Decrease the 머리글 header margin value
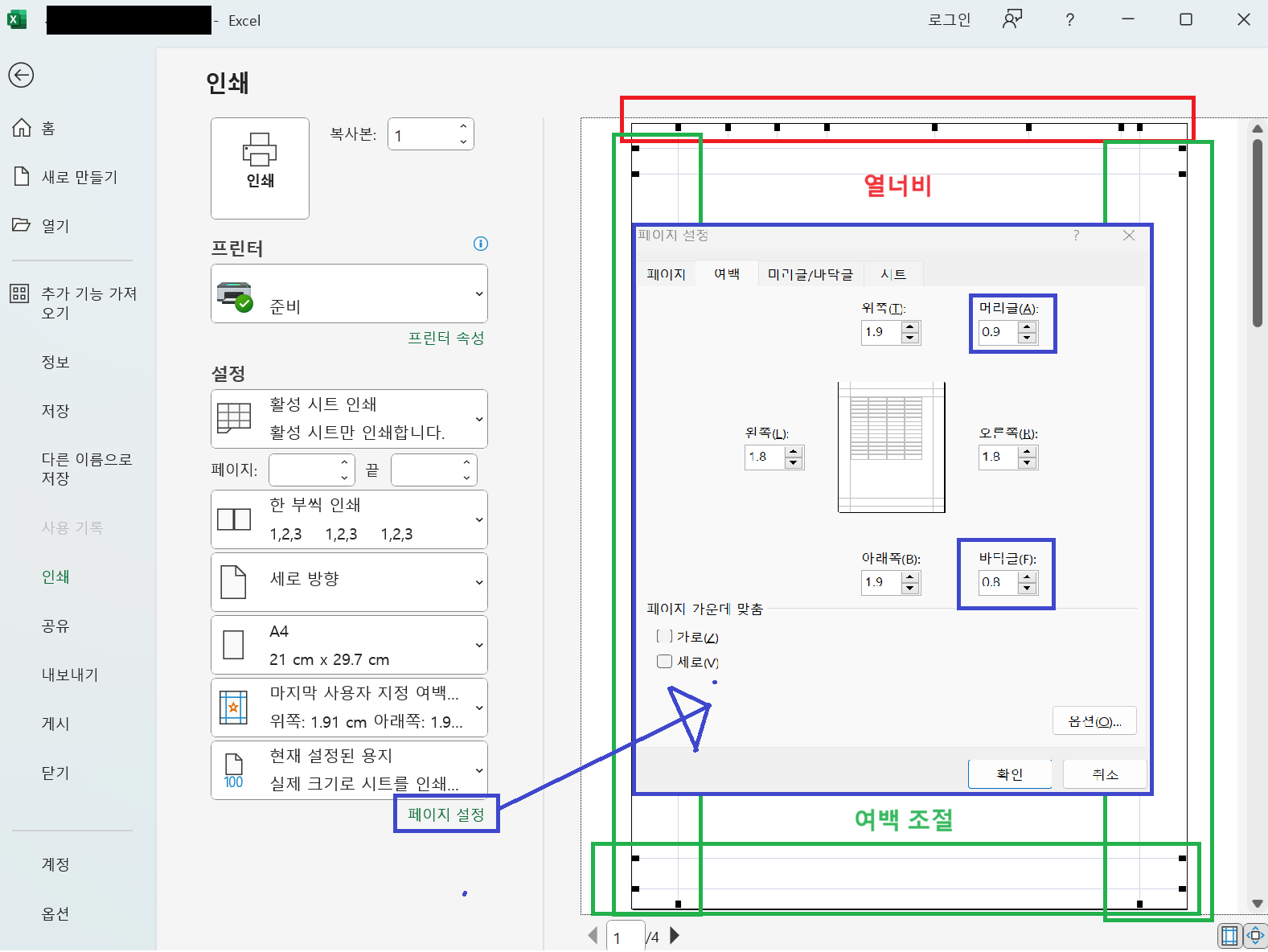This screenshot has width=1268, height=952. [x=1027, y=337]
